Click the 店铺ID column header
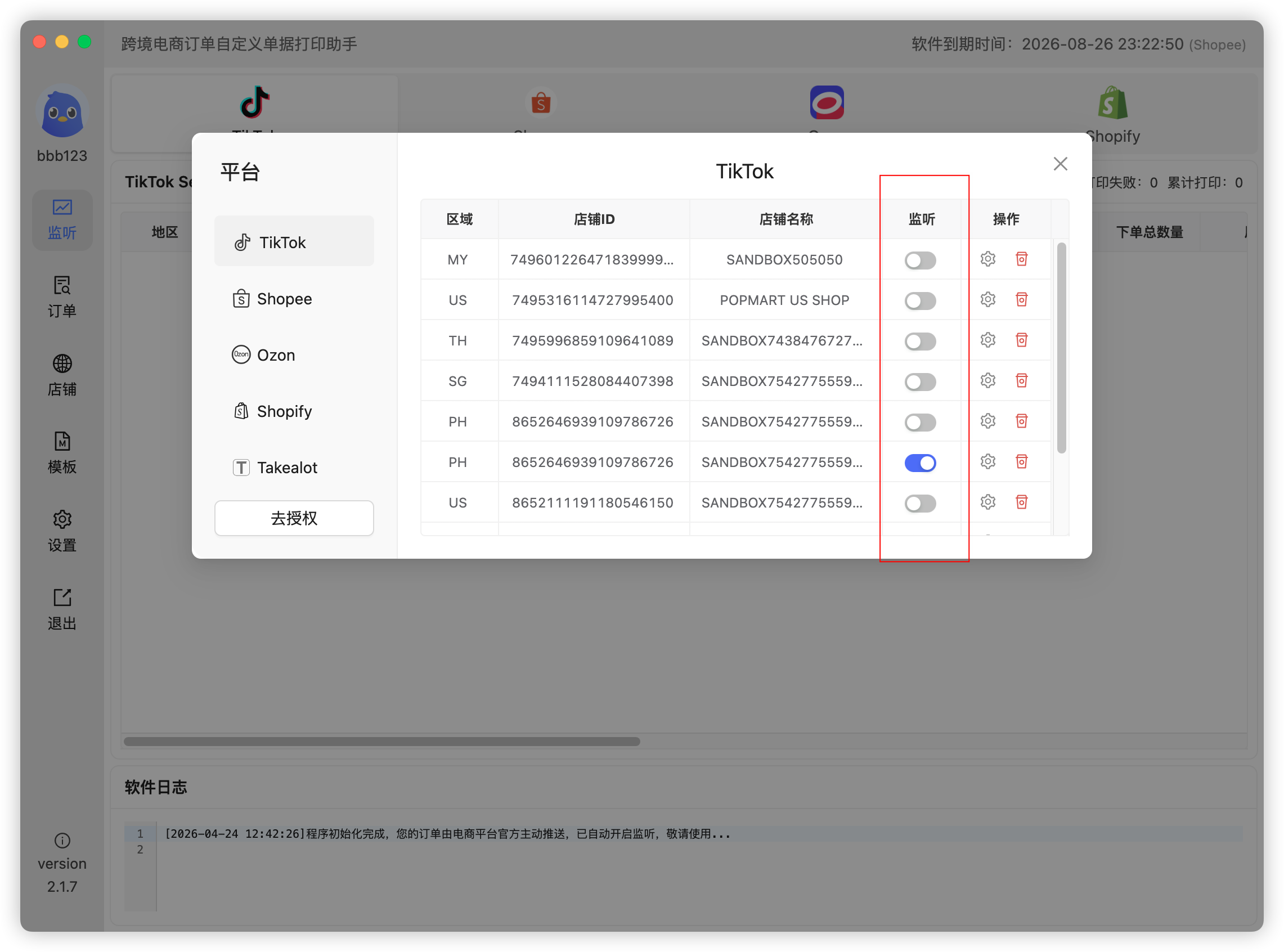 [594, 219]
